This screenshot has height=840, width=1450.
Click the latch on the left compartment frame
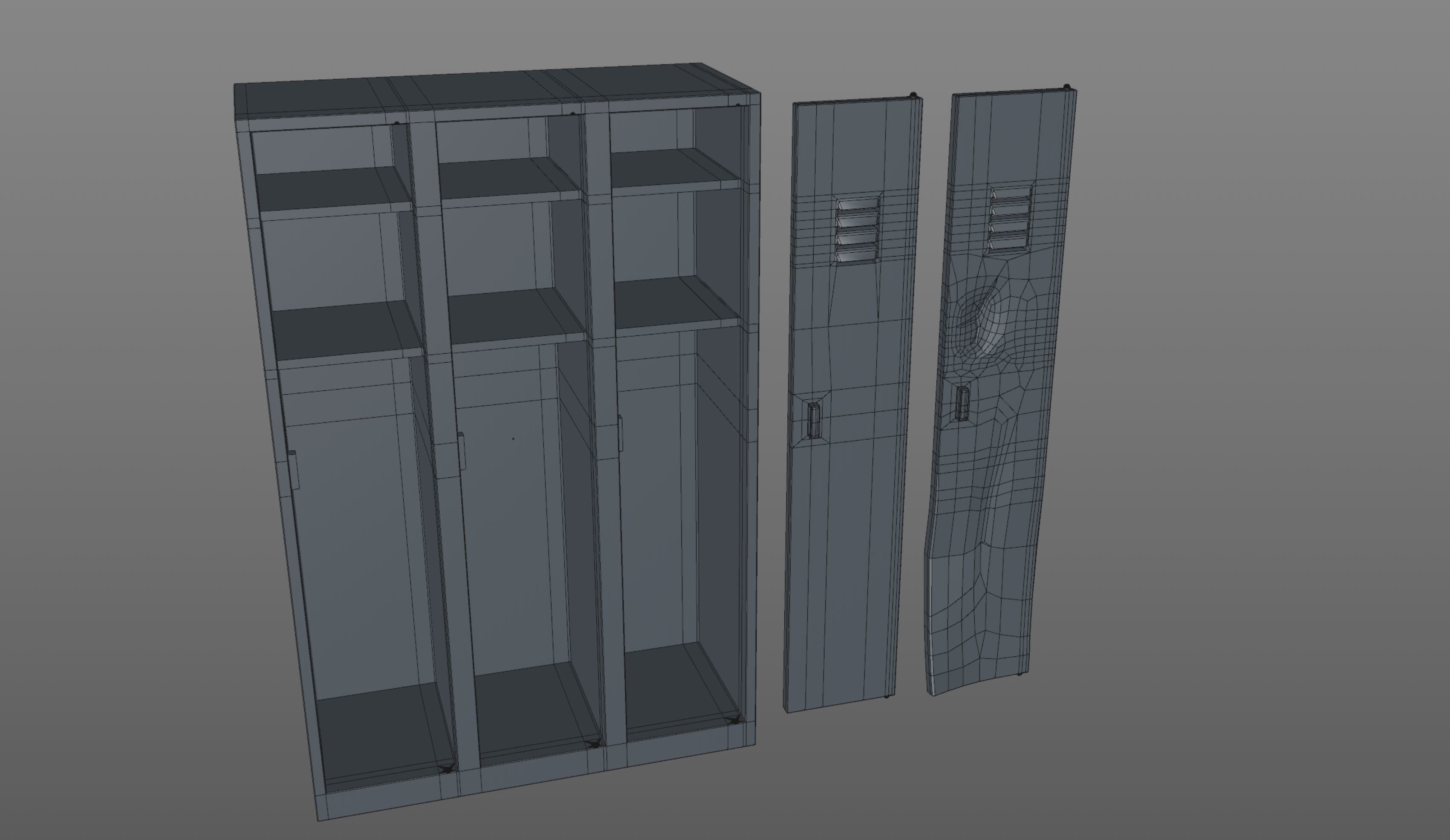coord(293,470)
